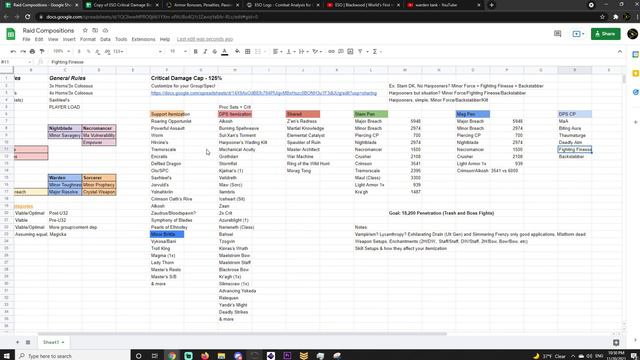Select the Critical Damage Cap - 125% cell
This screenshot has height=360, width=640.
(x=187, y=78)
